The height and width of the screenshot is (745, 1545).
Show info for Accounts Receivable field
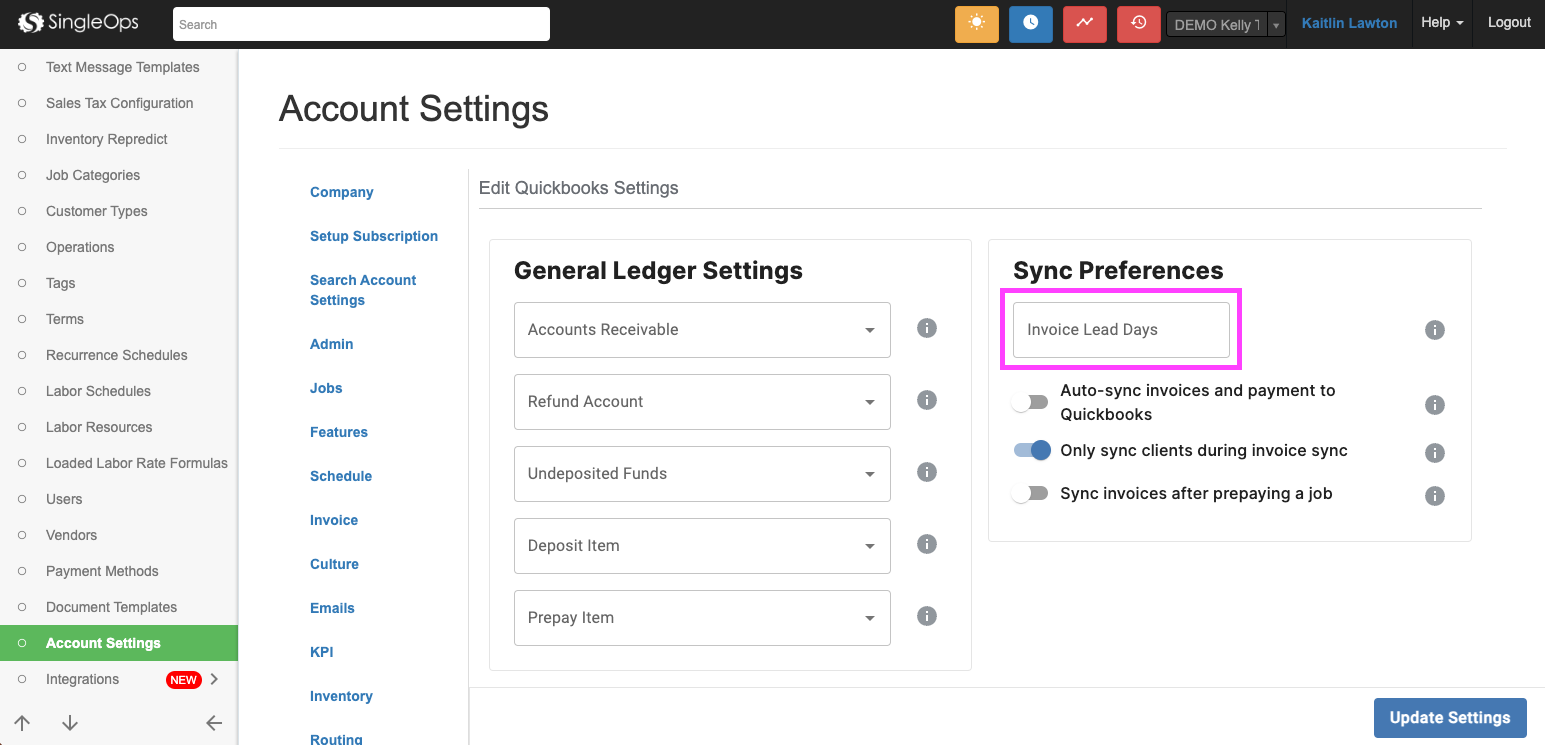pos(927,328)
